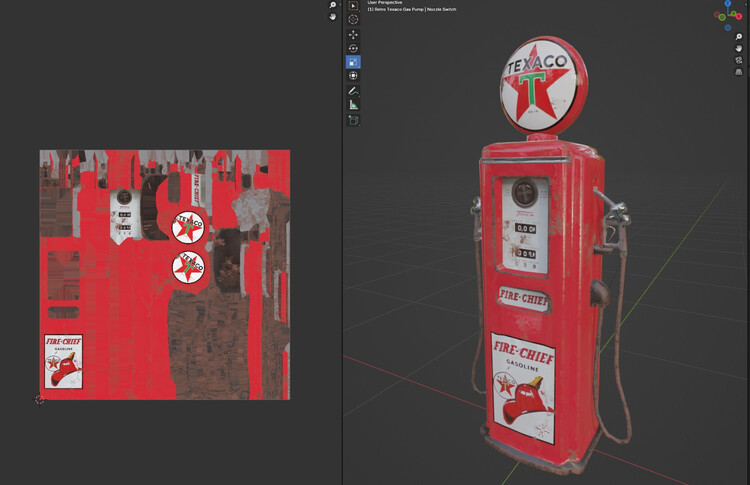Viewport: 750px width, 485px height.
Task: Select the Move tool
Action: [353, 35]
